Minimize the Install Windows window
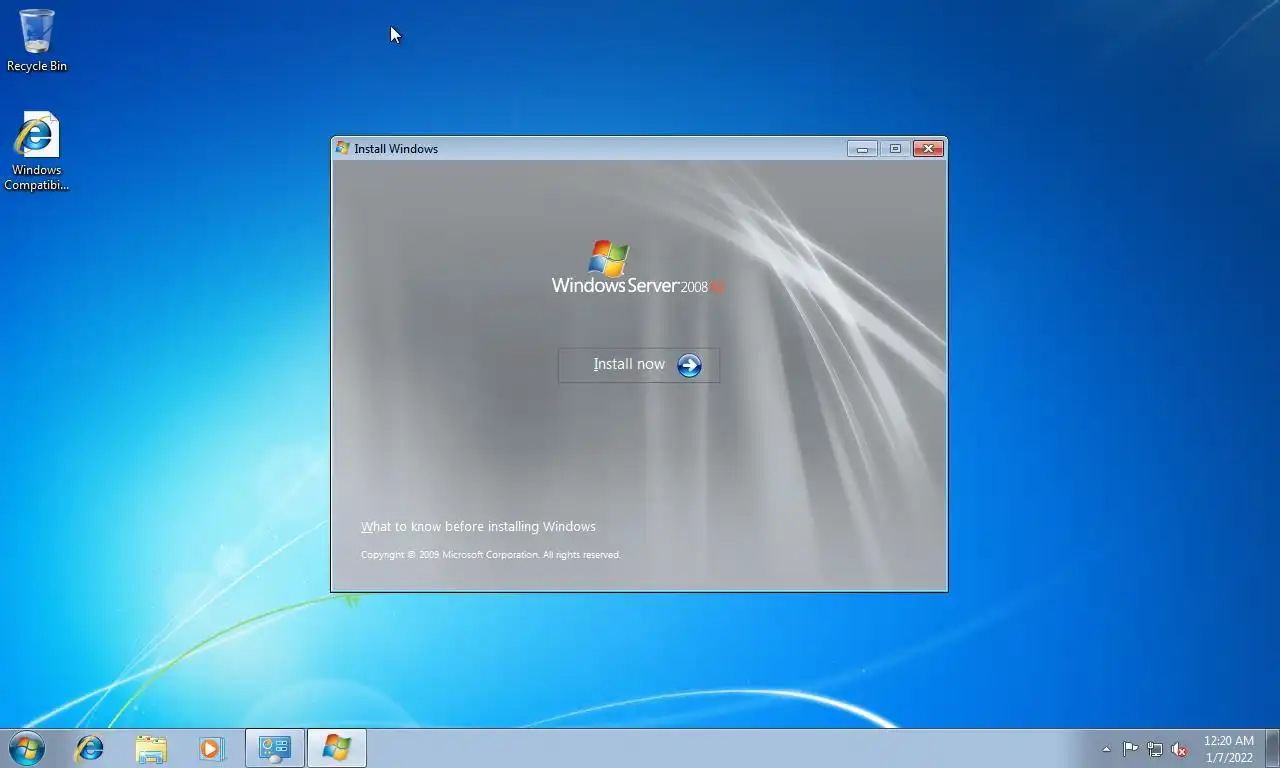 862,148
